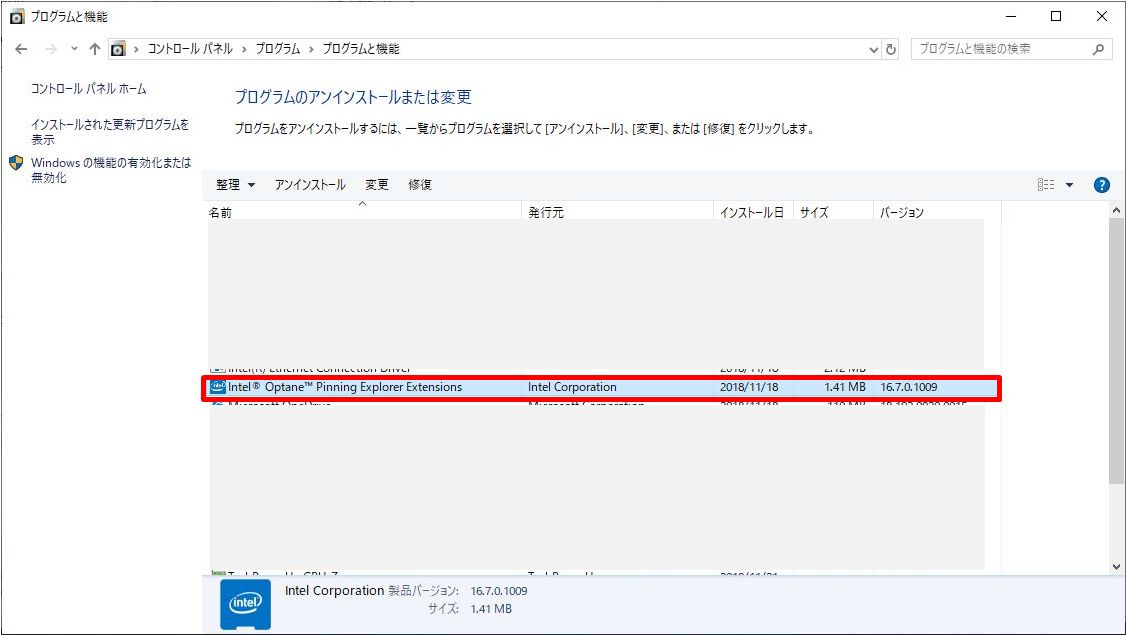The height and width of the screenshot is (636, 1127).
Task: Click the vertical scrollbar thumb
Action: point(1116,350)
